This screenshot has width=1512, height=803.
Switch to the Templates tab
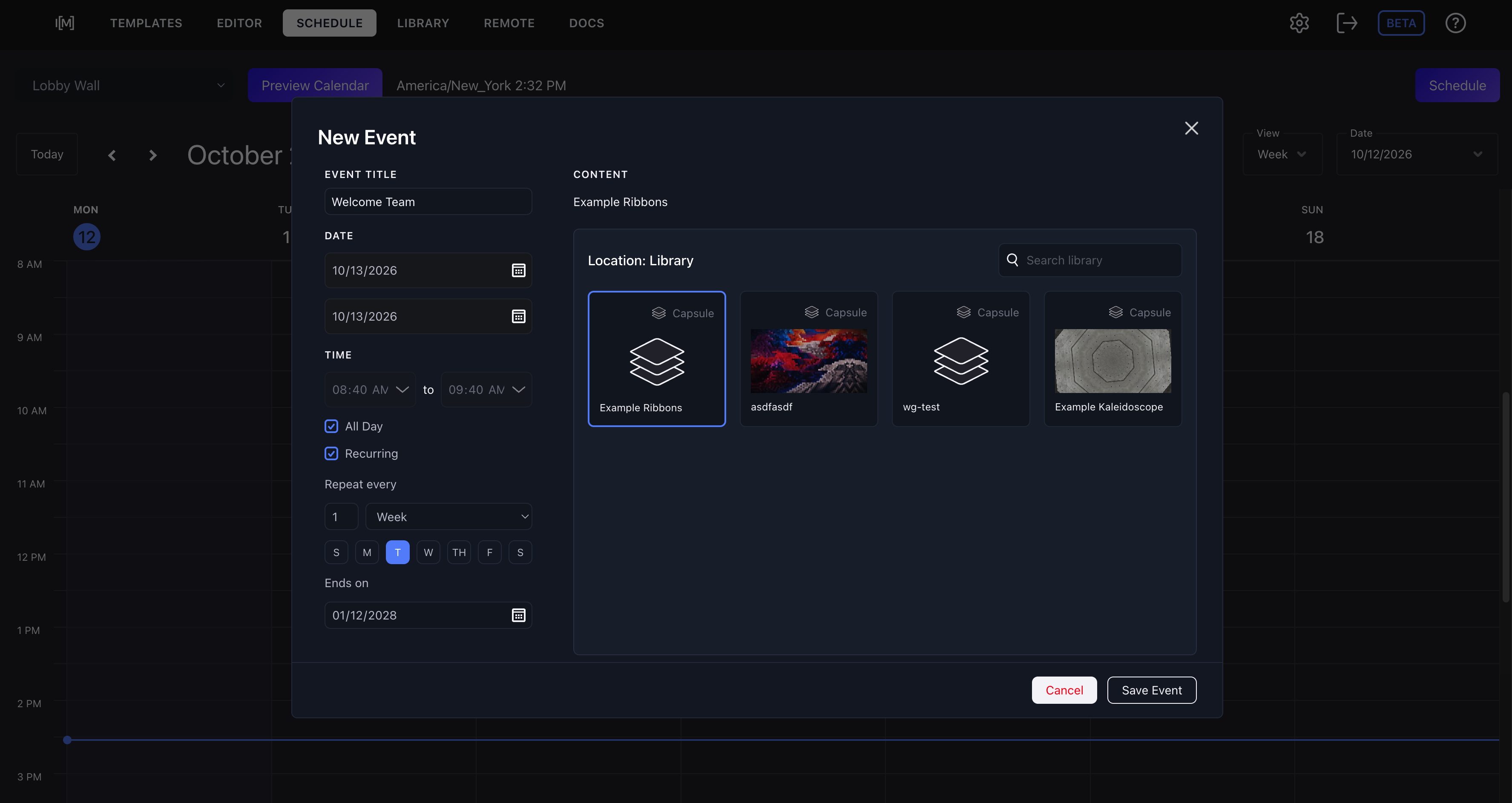coord(146,23)
